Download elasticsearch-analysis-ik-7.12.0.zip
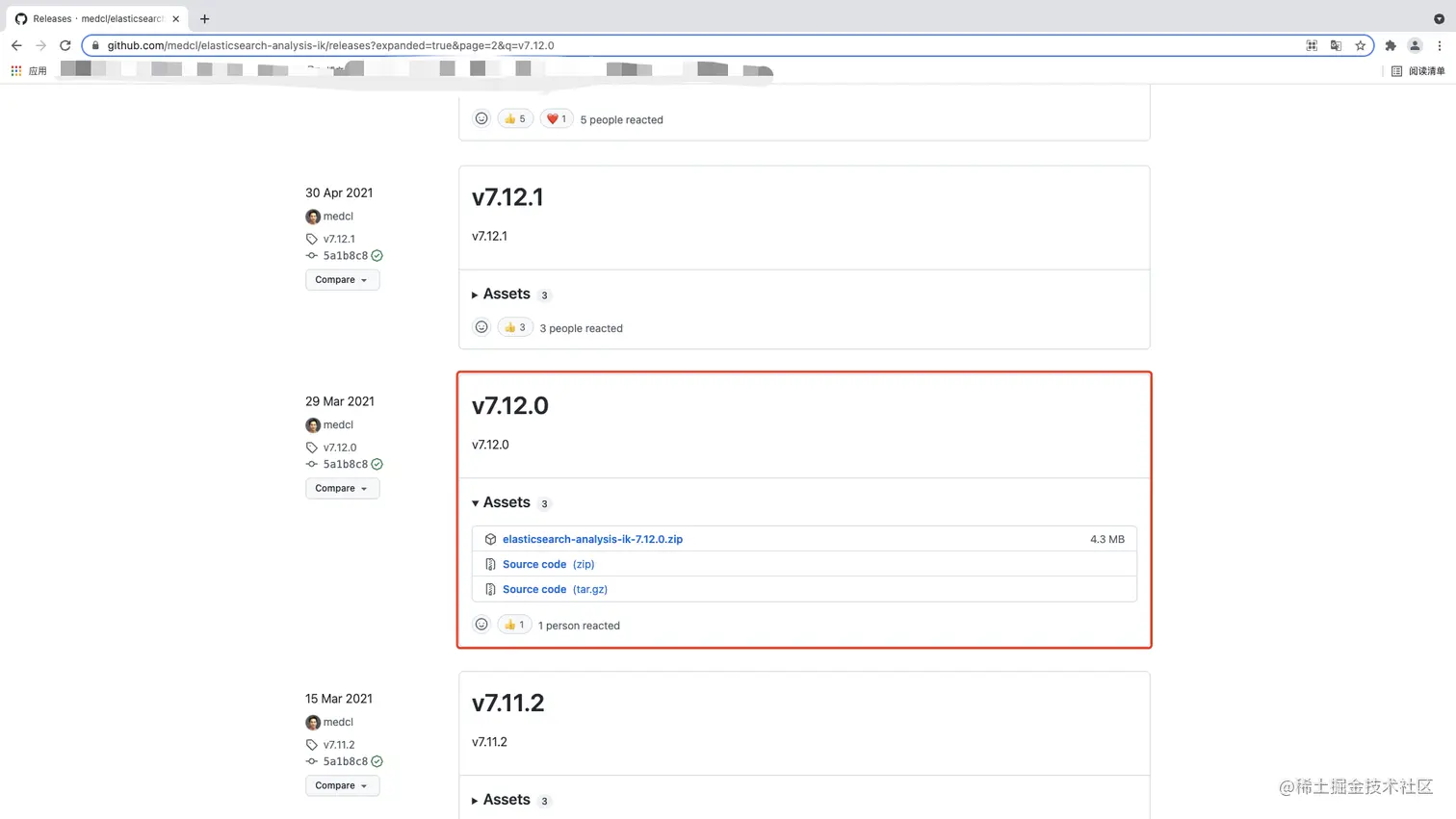The height and width of the screenshot is (819, 1456). pyautogui.click(x=592, y=539)
